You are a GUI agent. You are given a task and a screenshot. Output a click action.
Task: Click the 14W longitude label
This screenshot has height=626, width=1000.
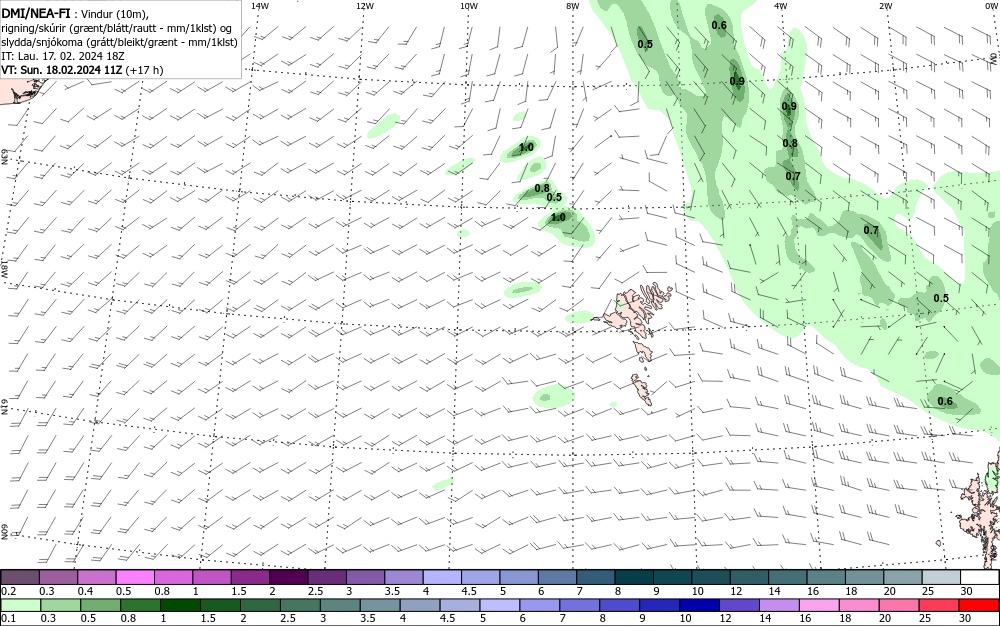click(260, 6)
